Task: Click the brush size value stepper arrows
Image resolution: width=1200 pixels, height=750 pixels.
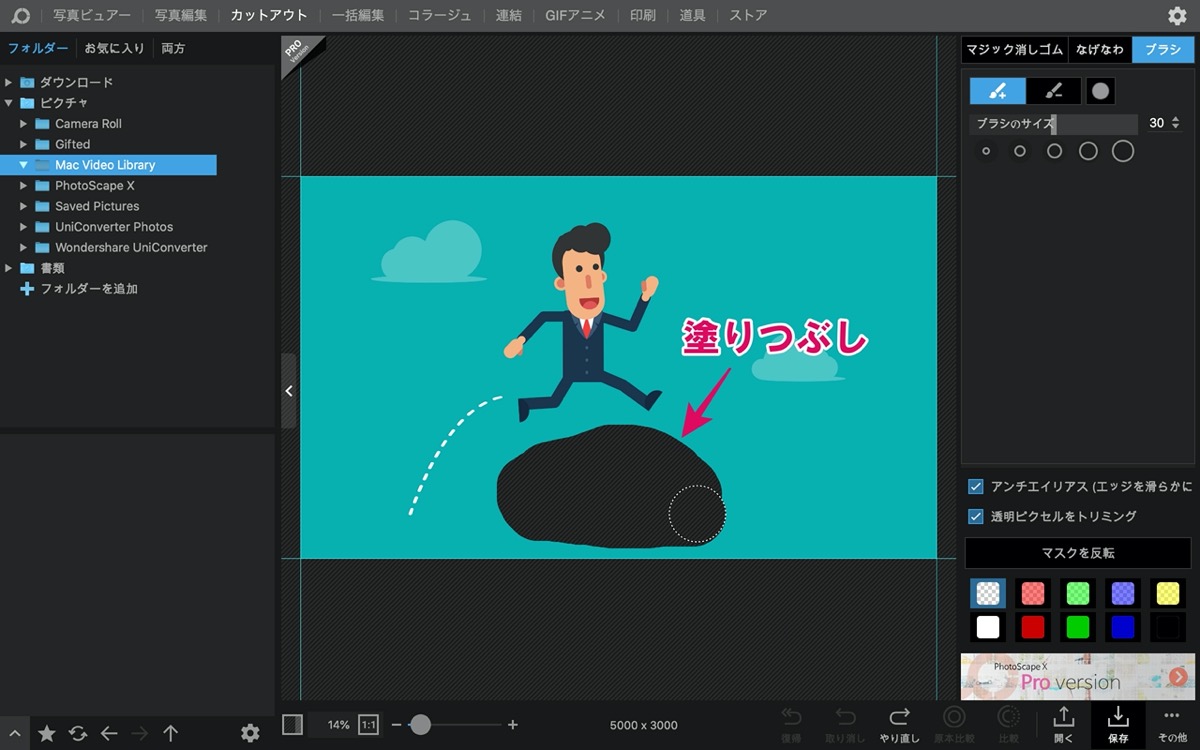Action: tap(1175, 123)
